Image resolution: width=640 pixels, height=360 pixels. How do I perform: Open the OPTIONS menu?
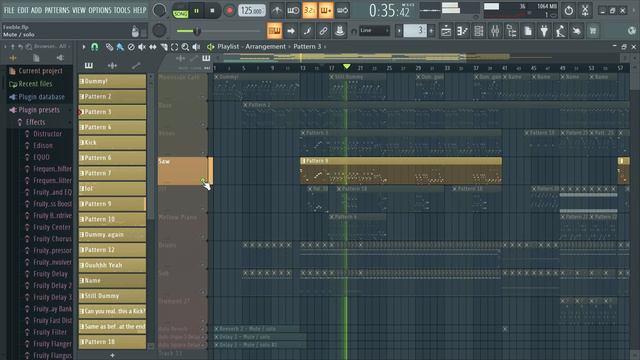pos(100,10)
